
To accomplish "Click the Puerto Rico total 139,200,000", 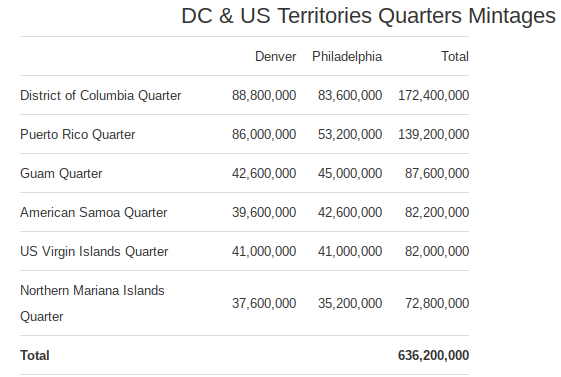I will point(433,134).
